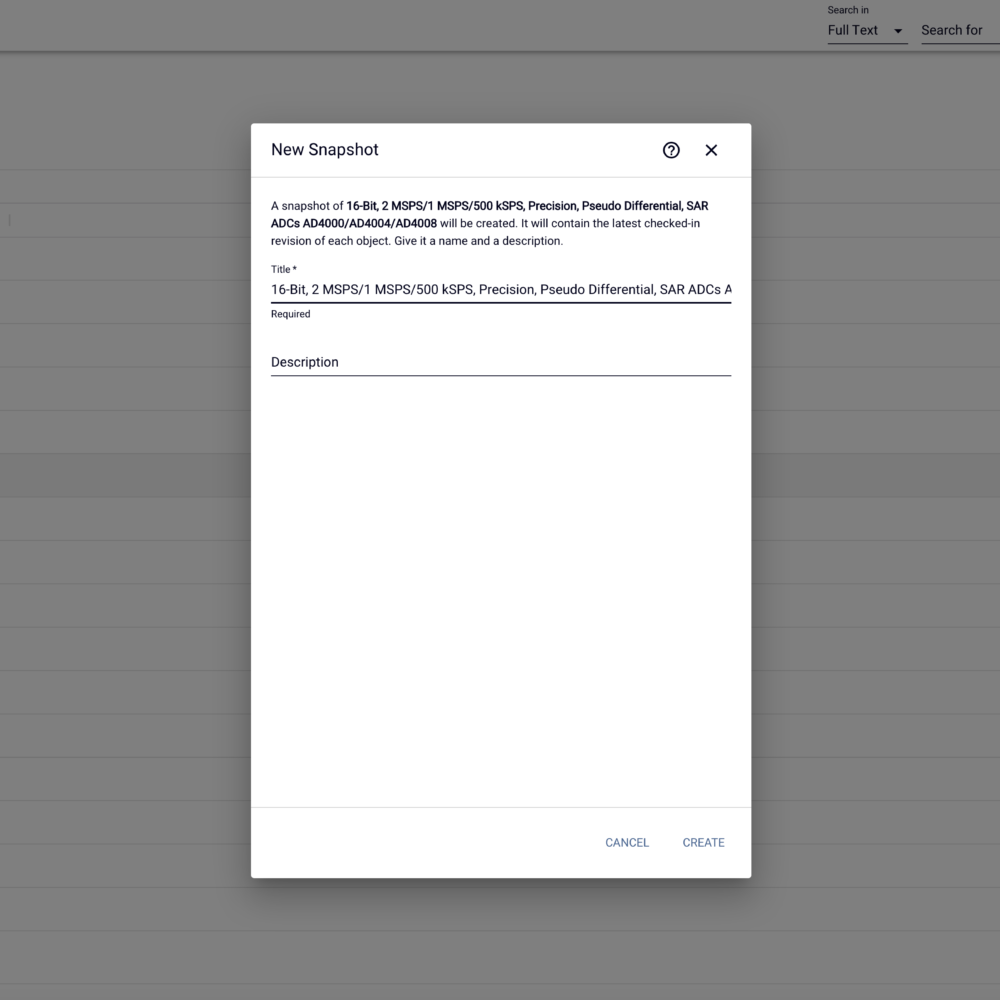Click the snapshot Title input field
1000x1000 pixels.
(x=501, y=290)
